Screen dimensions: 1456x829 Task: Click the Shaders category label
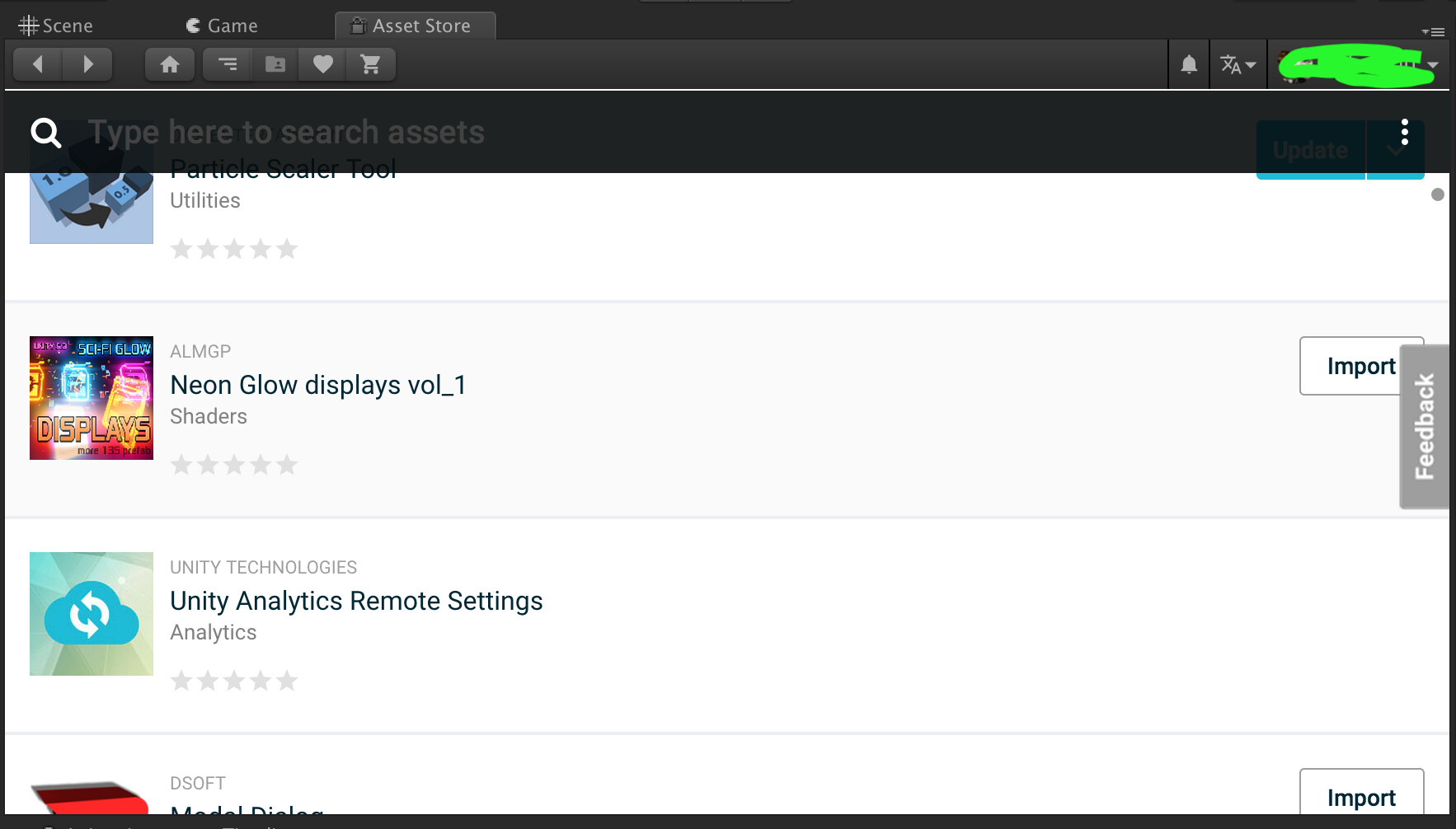pyautogui.click(x=209, y=416)
